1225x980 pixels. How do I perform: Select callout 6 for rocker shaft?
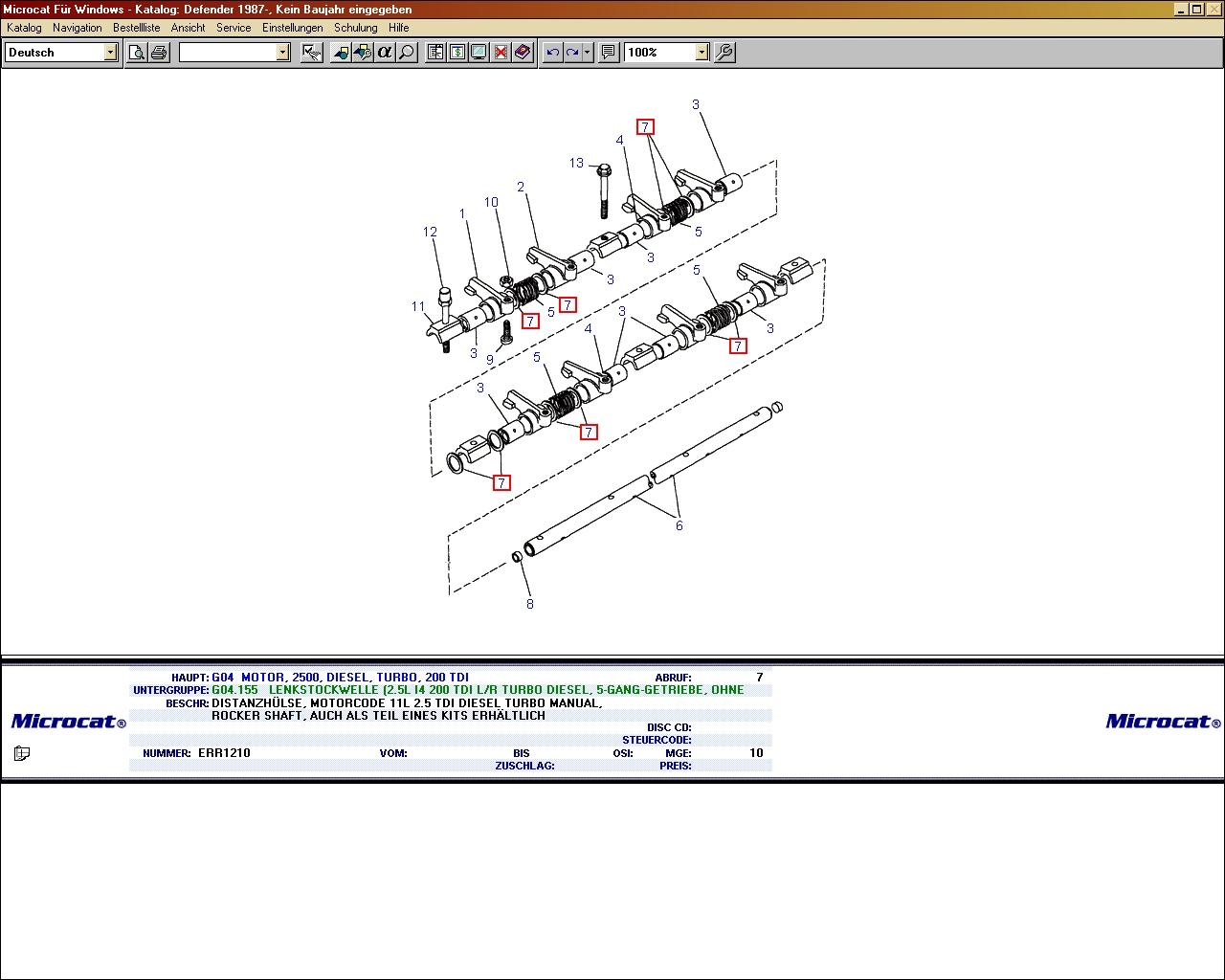coord(679,525)
